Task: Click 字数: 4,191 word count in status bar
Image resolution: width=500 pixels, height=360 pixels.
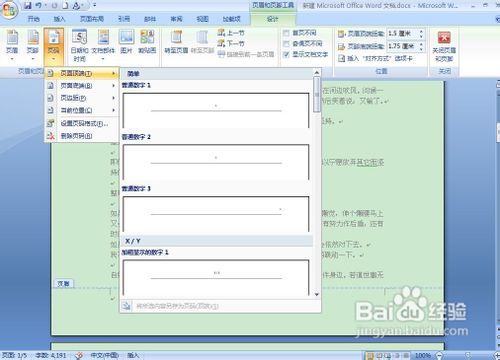Action: pos(51,355)
